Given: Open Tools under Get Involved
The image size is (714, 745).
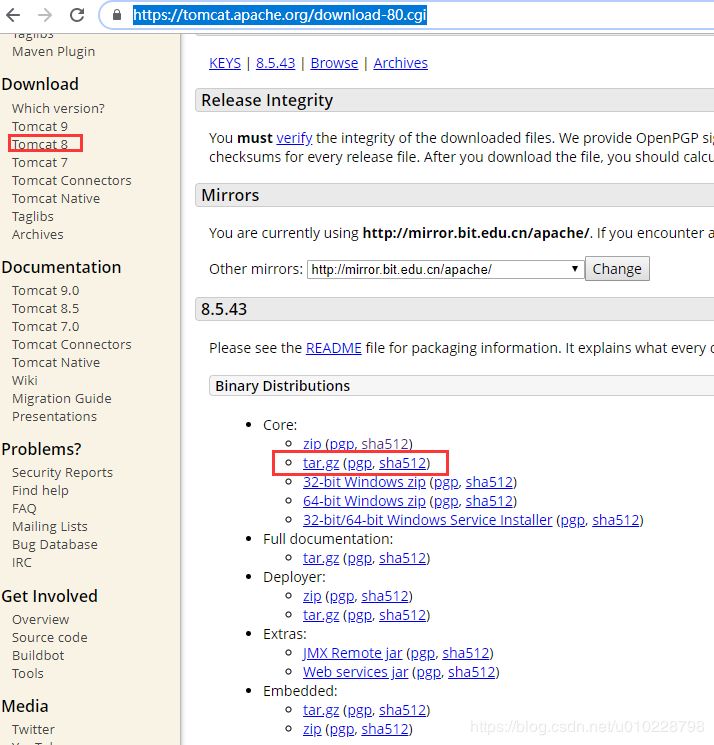Looking at the screenshot, I should pyautogui.click(x=28, y=674).
